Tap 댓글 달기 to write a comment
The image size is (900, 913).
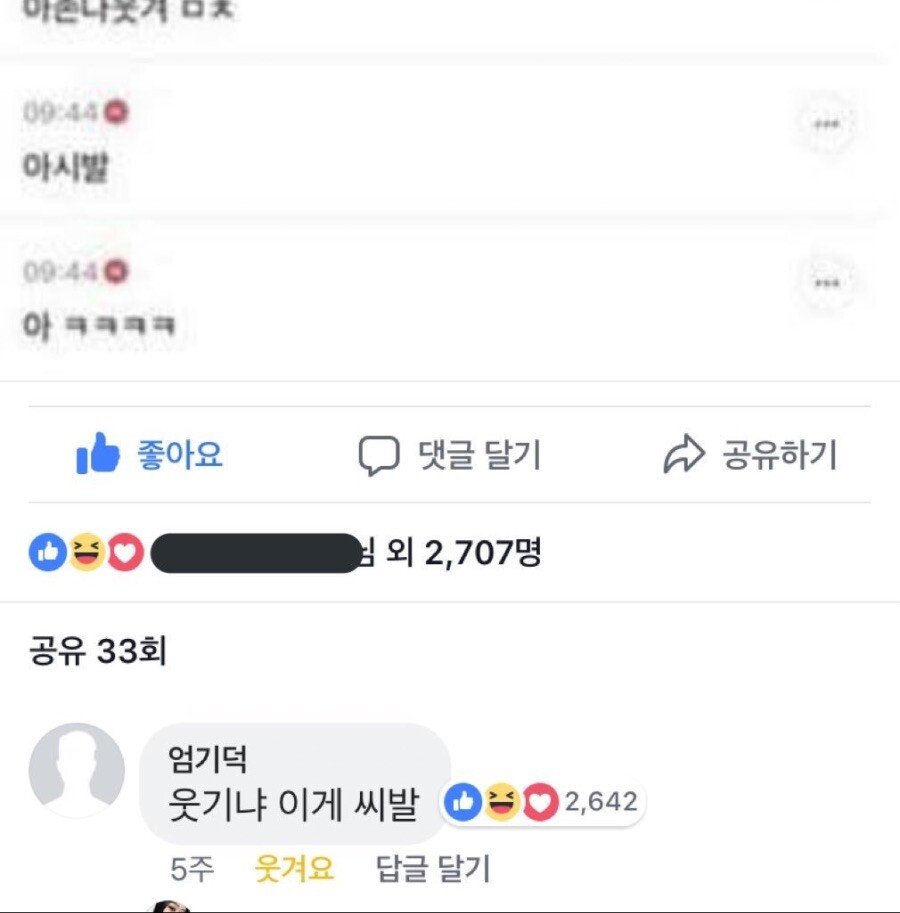pos(479,456)
